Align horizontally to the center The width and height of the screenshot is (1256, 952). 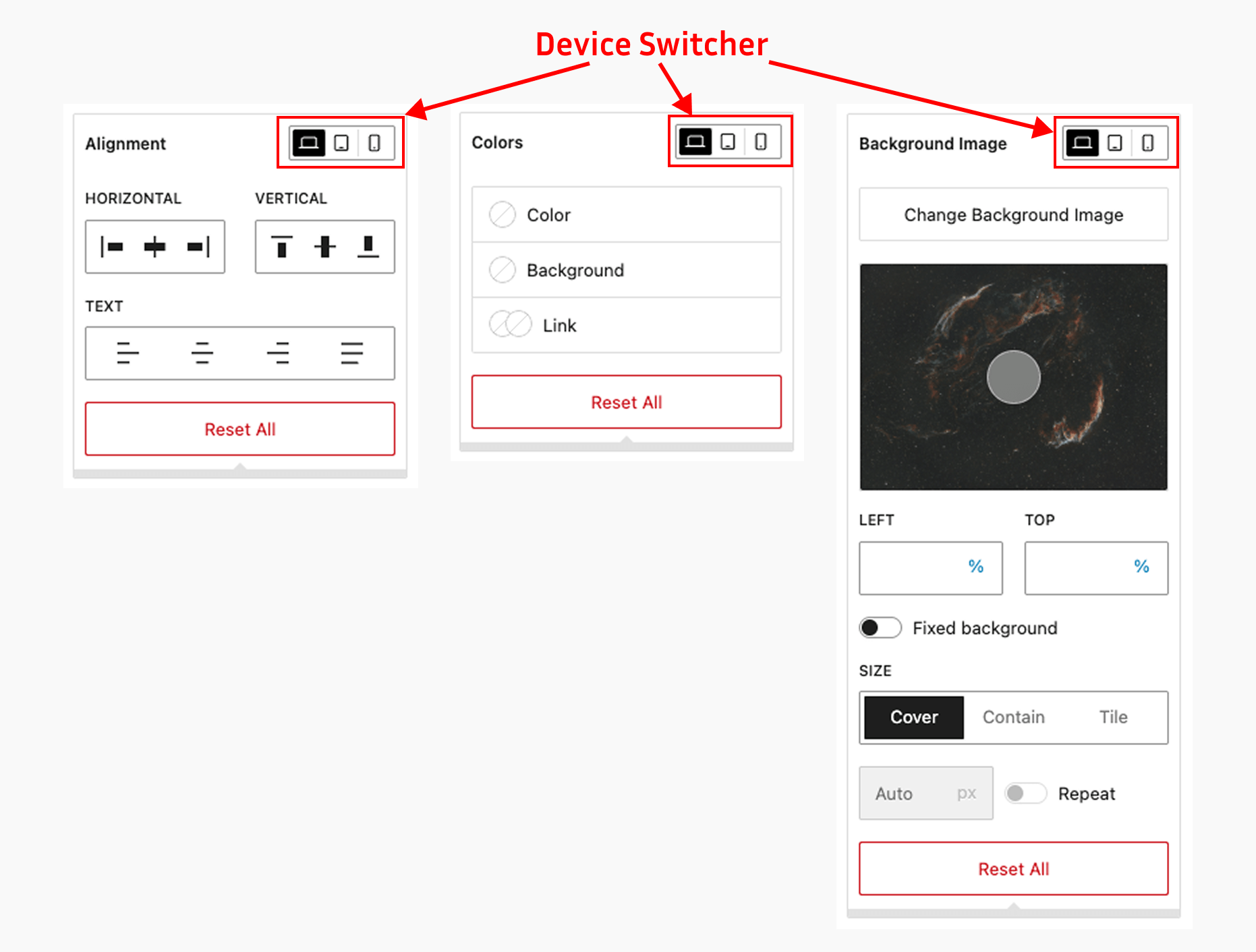tap(154, 247)
